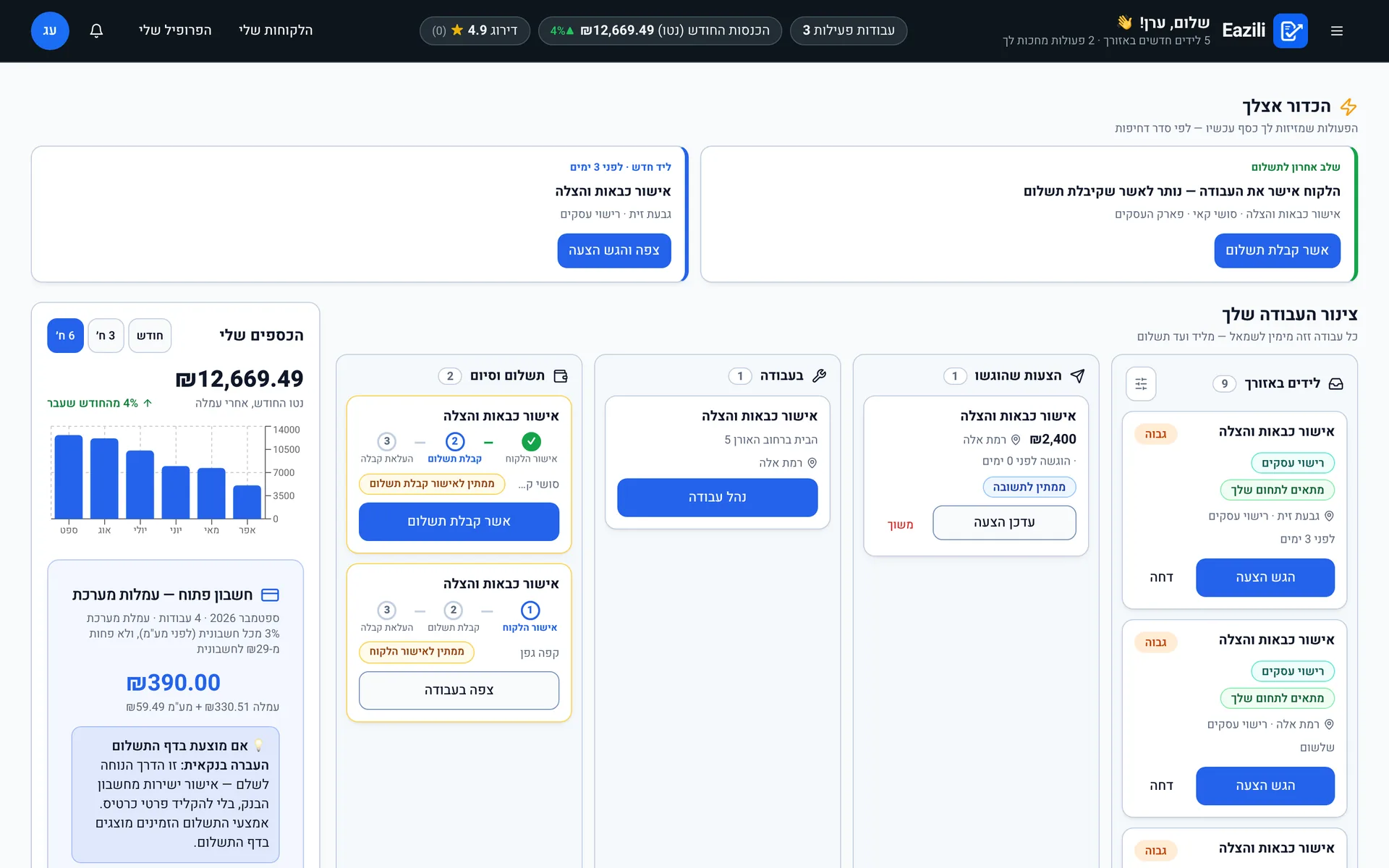Screen dimensions: 1389x868
Task: Click the location pin in the בעבודה card
Action: click(812, 463)
